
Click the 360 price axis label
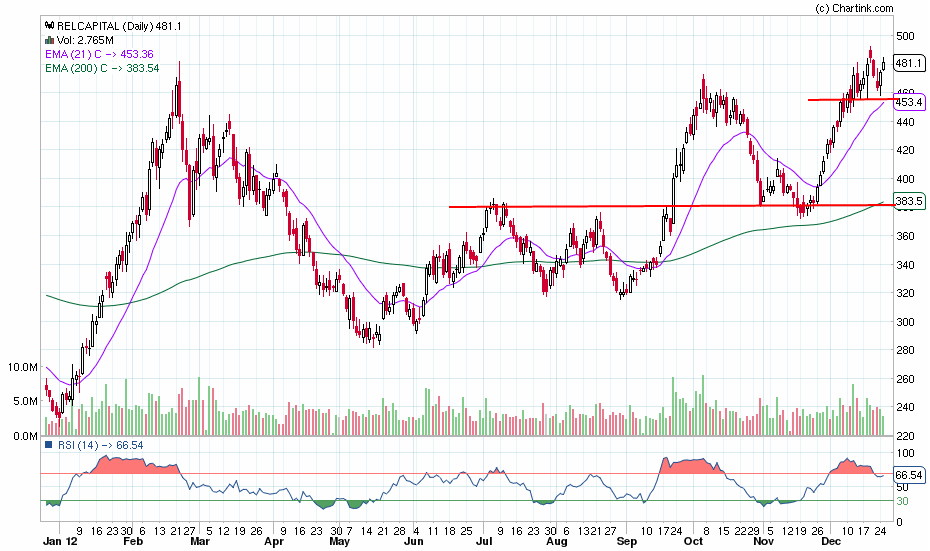905,236
